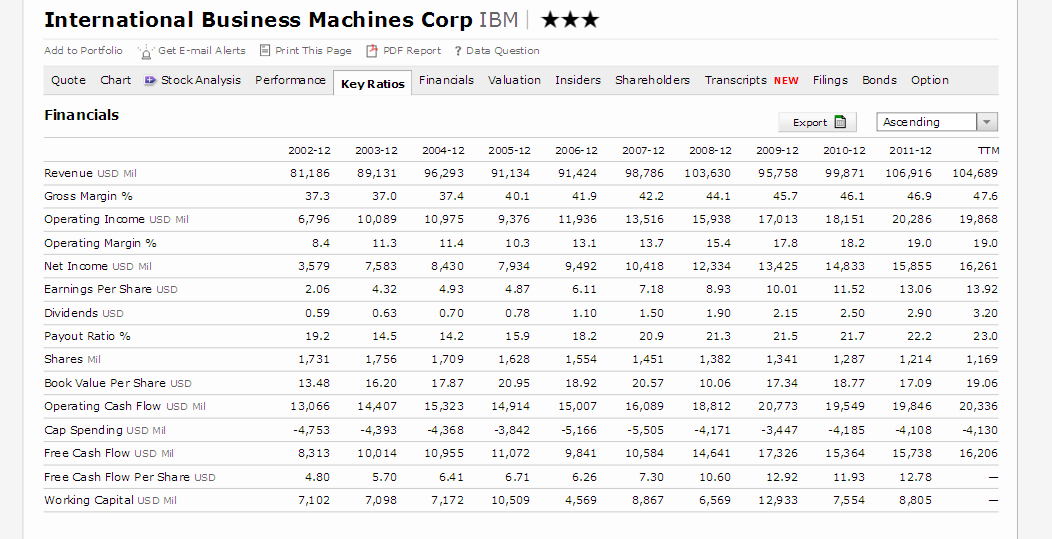Click the PDF Report document icon
Viewport: 1052px width, 539px height.
click(372, 51)
